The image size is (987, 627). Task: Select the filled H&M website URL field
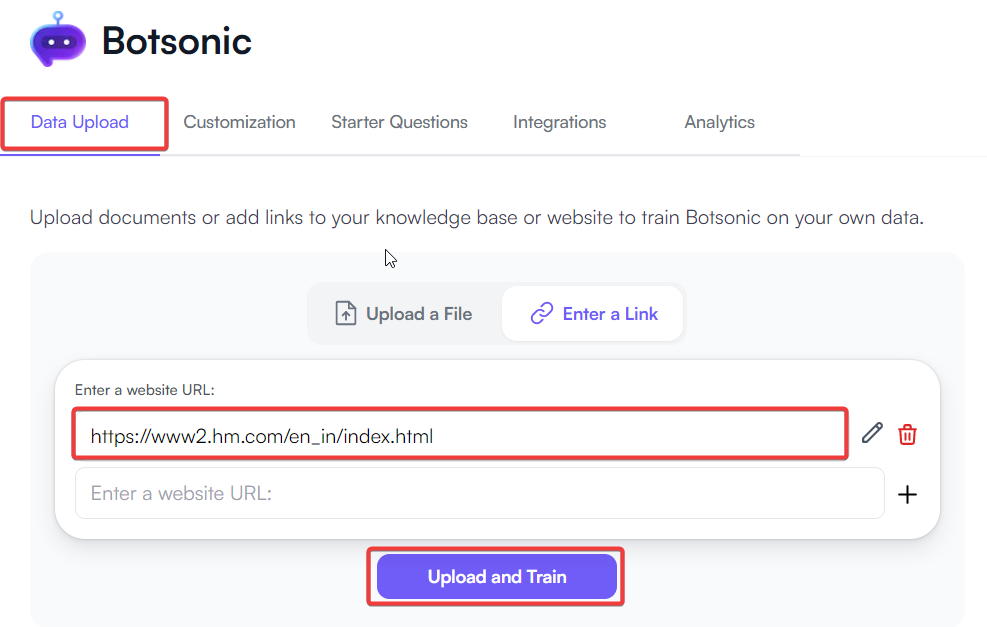(460, 434)
